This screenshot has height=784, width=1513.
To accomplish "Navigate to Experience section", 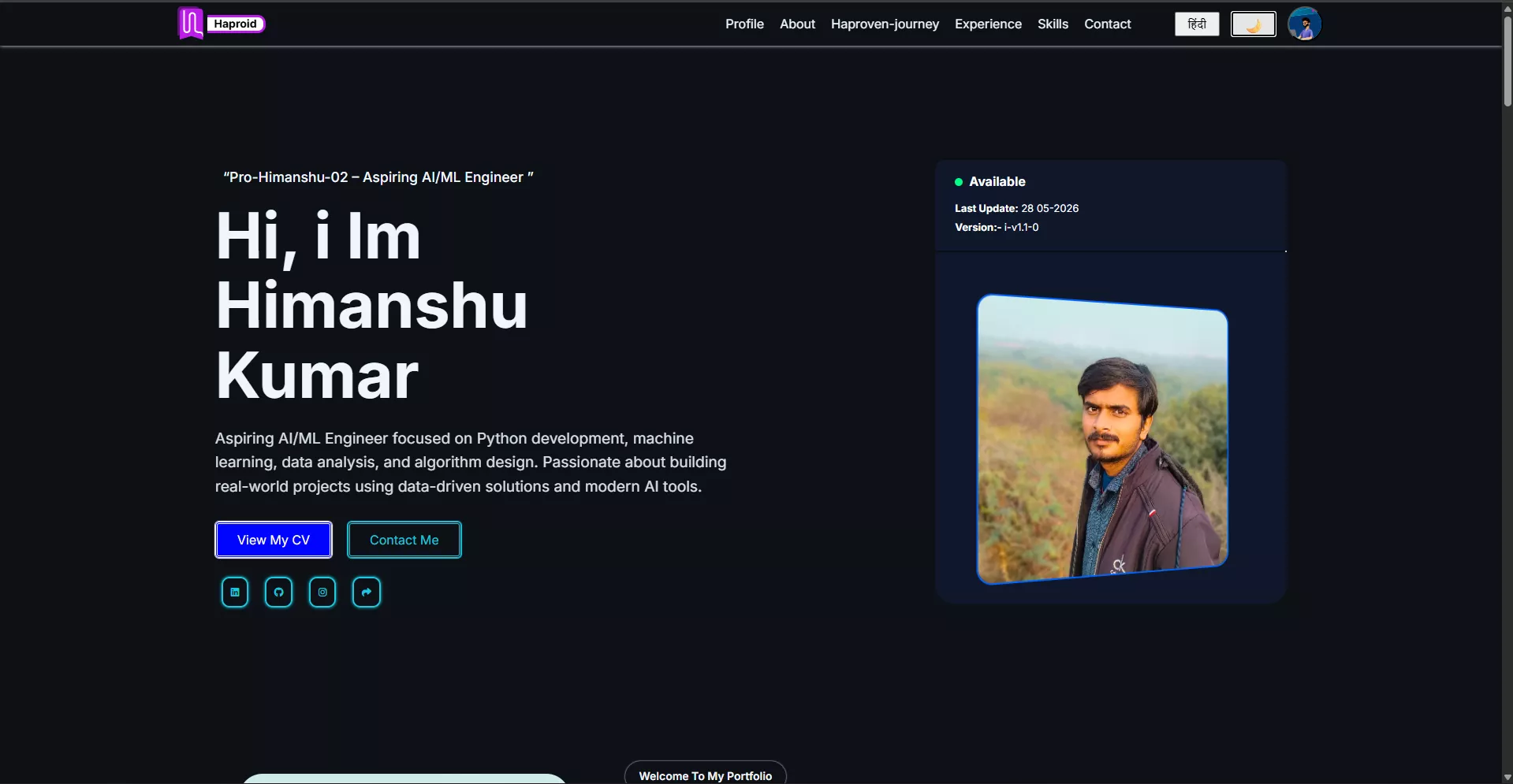I will point(988,24).
